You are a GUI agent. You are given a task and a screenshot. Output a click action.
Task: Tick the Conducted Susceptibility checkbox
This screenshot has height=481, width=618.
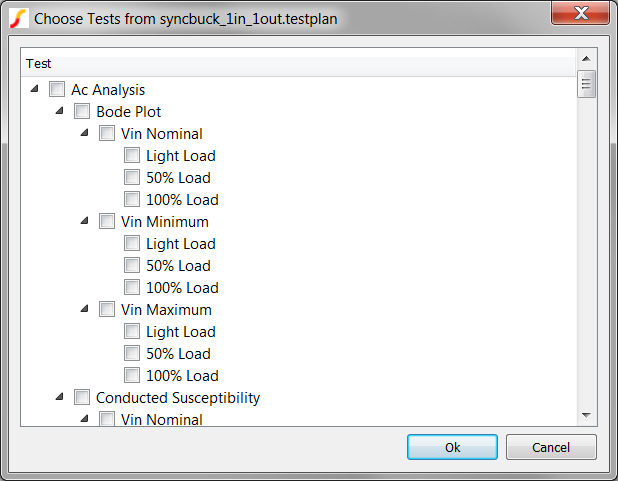(x=82, y=398)
